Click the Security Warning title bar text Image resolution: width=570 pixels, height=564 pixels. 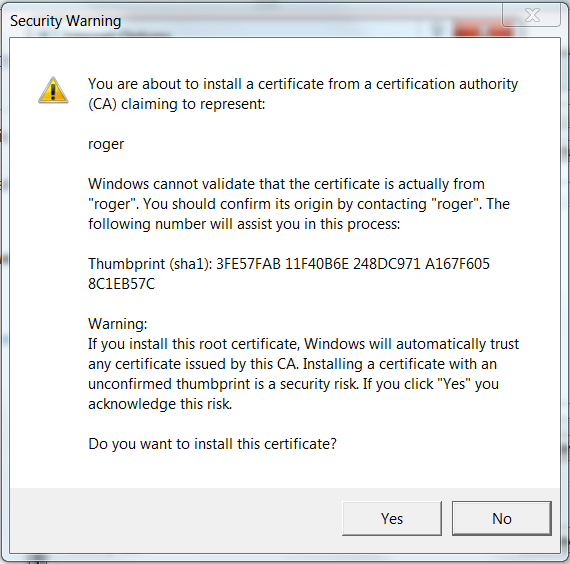[x=65, y=21]
